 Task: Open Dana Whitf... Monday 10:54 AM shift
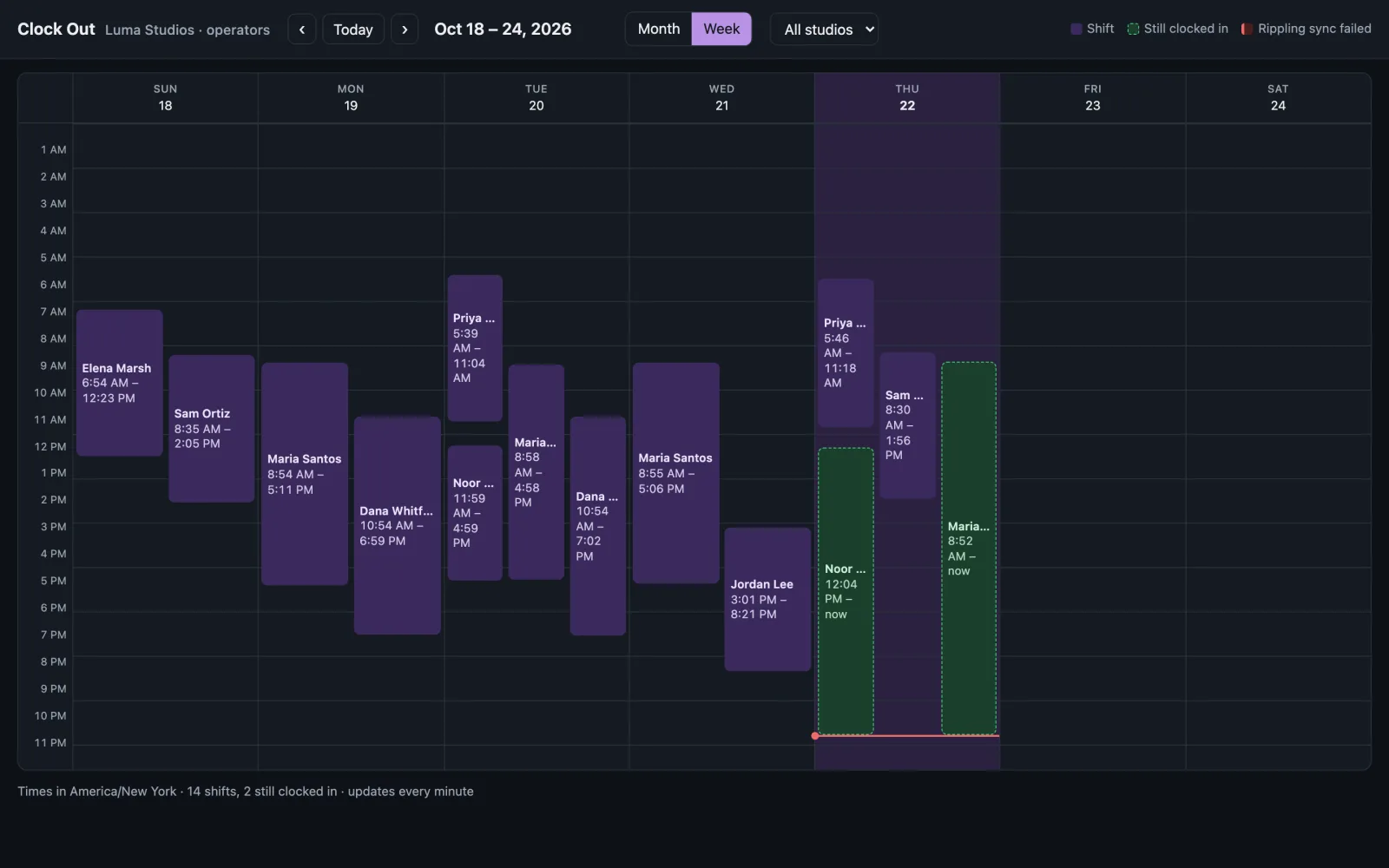coord(397,526)
